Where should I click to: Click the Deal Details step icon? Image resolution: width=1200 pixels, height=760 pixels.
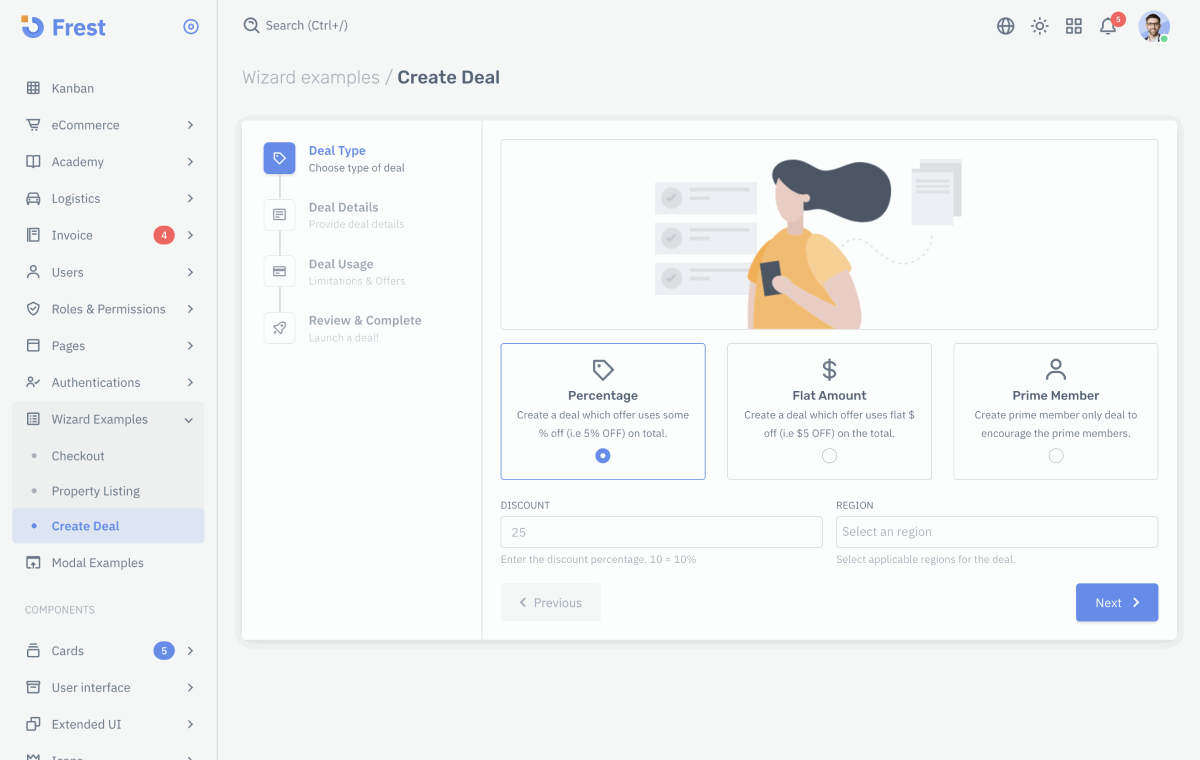click(x=279, y=214)
